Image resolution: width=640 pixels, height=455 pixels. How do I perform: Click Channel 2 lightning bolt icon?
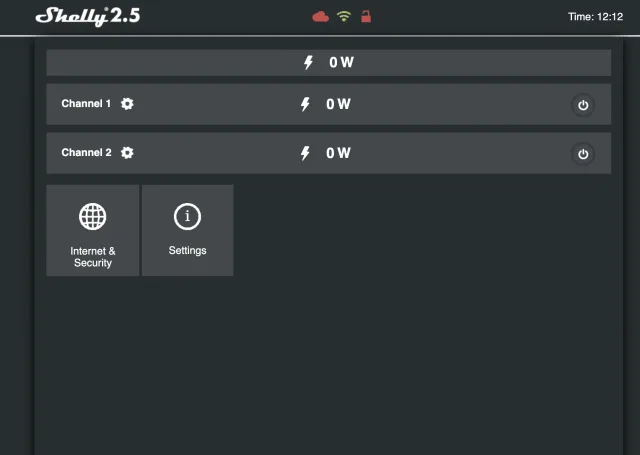pyautogui.click(x=306, y=153)
